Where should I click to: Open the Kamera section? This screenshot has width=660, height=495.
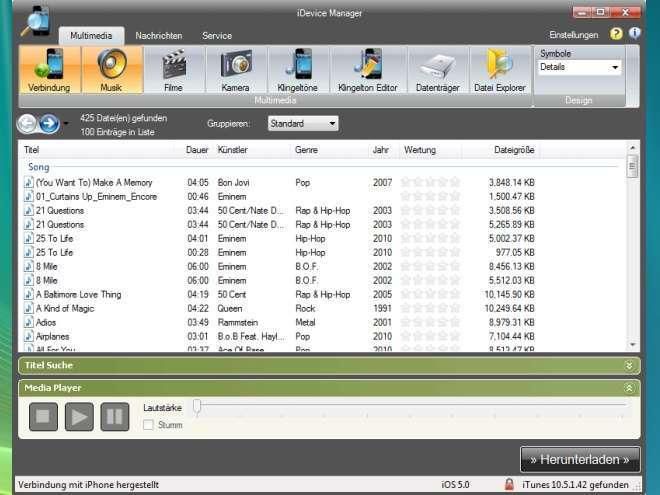pyautogui.click(x=236, y=70)
